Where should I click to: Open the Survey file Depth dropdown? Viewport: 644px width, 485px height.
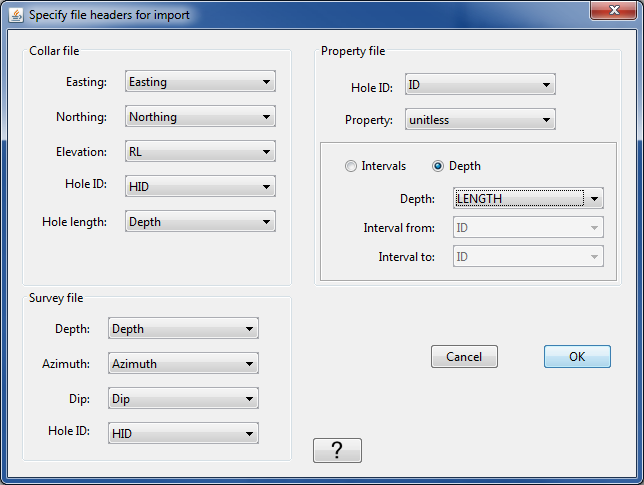(x=183, y=328)
